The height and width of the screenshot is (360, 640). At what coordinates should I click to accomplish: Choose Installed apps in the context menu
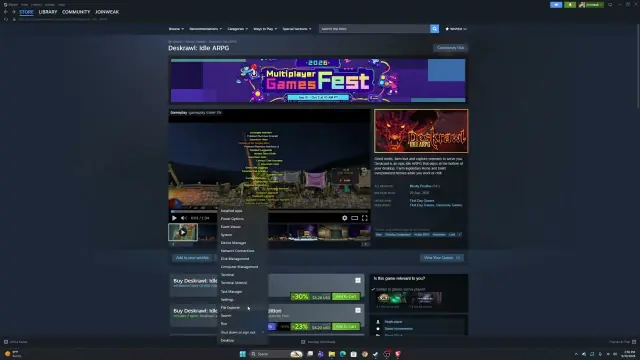coord(242,211)
